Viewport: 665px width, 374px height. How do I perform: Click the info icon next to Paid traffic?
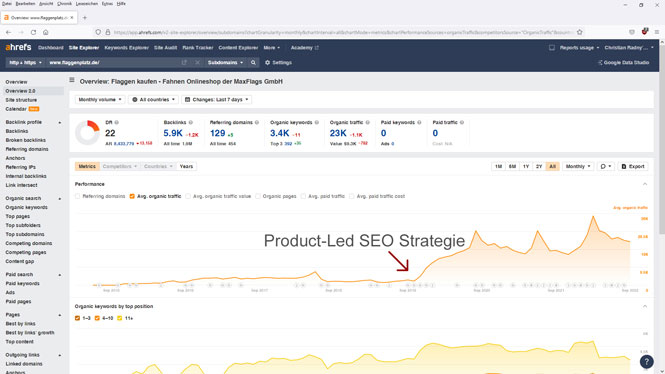click(x=462, y=123)
